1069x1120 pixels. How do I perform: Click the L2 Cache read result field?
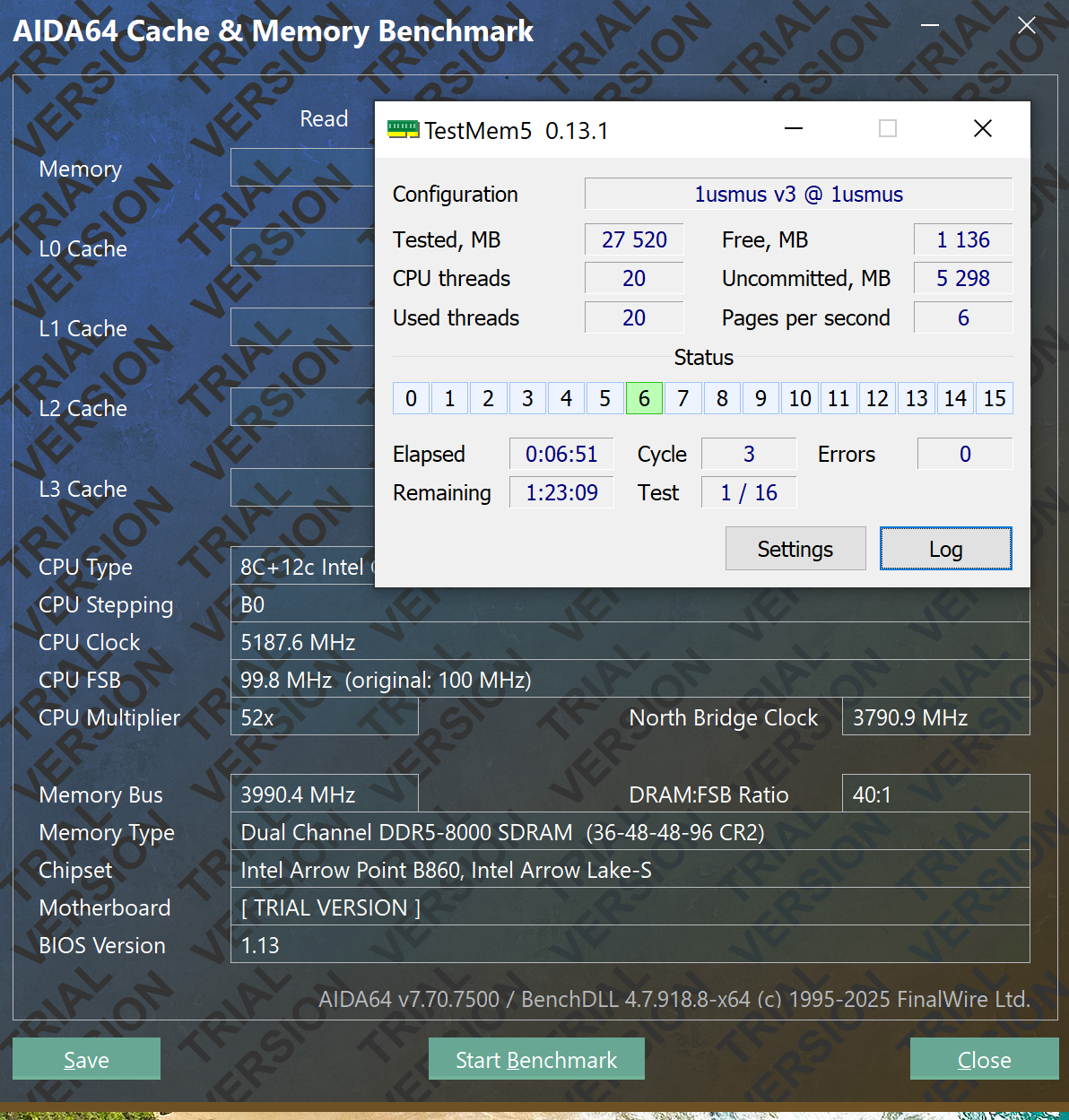pyautogui.click(x=302, y=407)
